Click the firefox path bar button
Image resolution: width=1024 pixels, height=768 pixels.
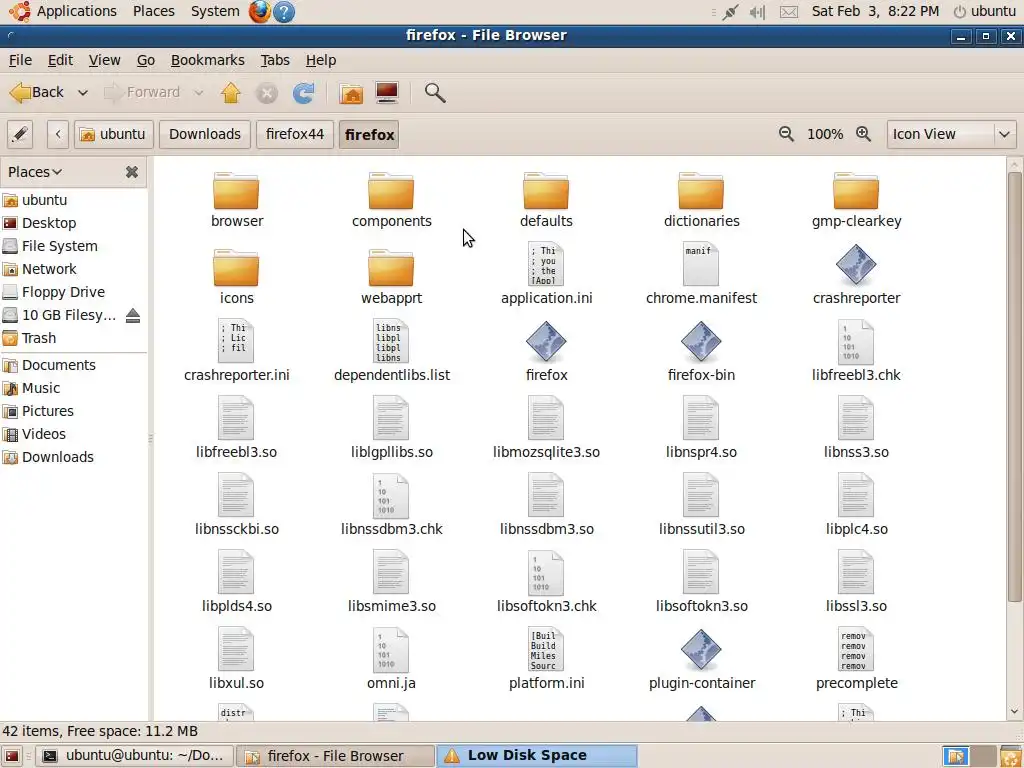369,135
